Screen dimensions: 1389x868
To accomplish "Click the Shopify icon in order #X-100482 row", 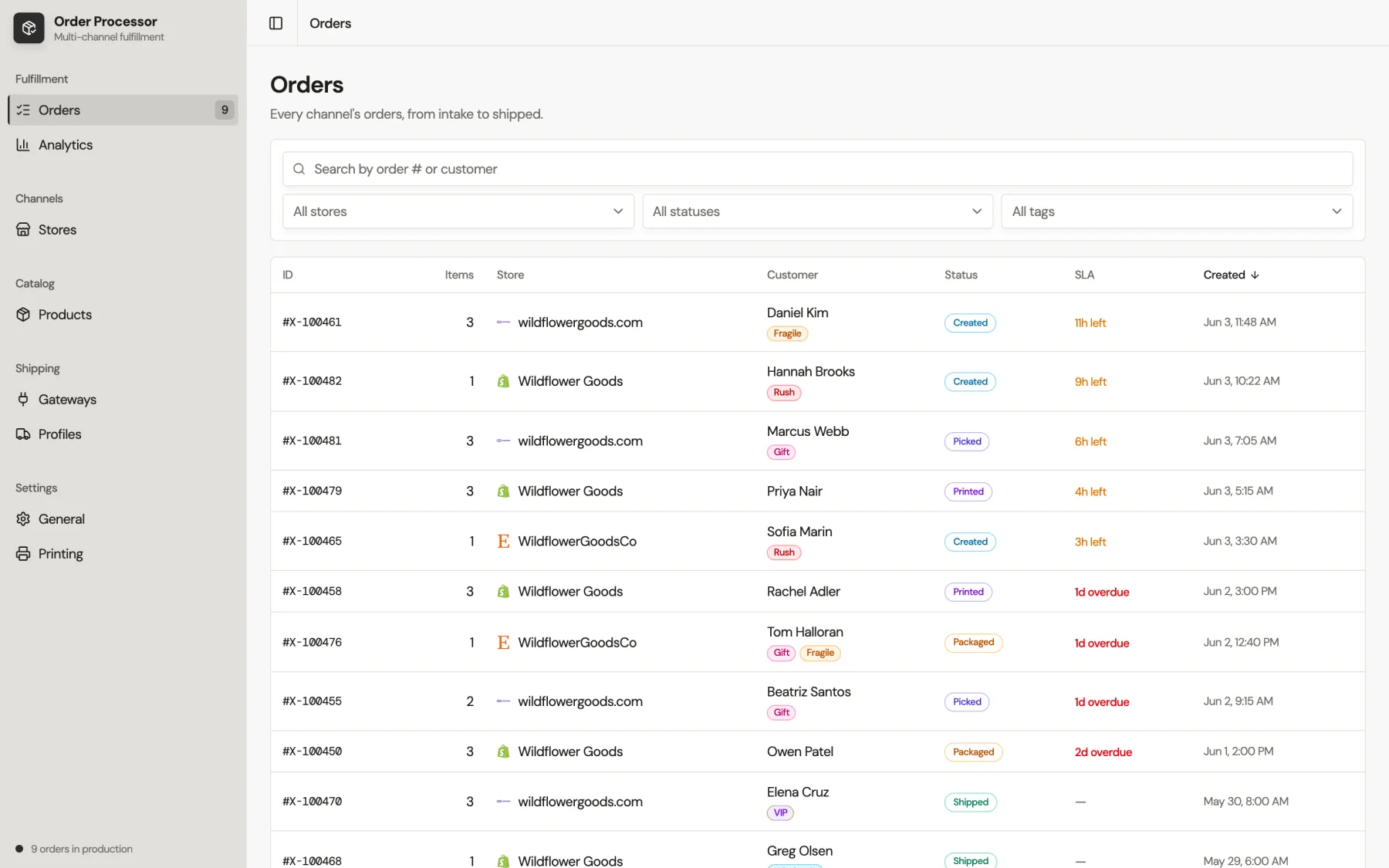I will click(x=503, y=381).
